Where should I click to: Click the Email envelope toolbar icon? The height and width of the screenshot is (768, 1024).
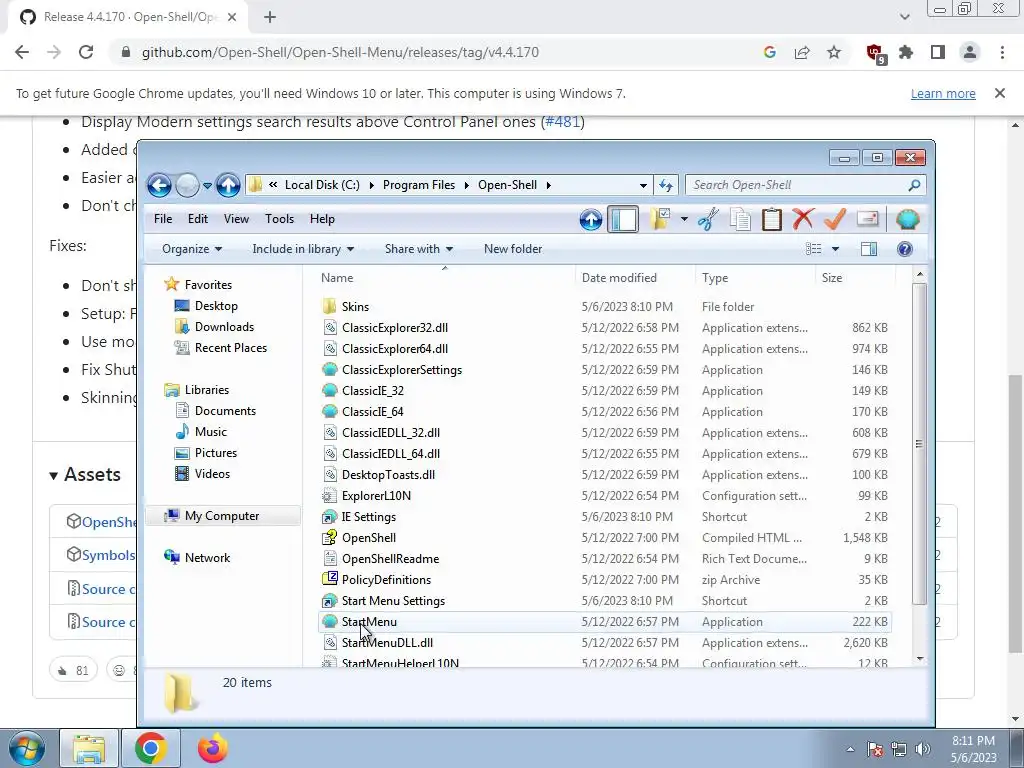coord(867,219)
